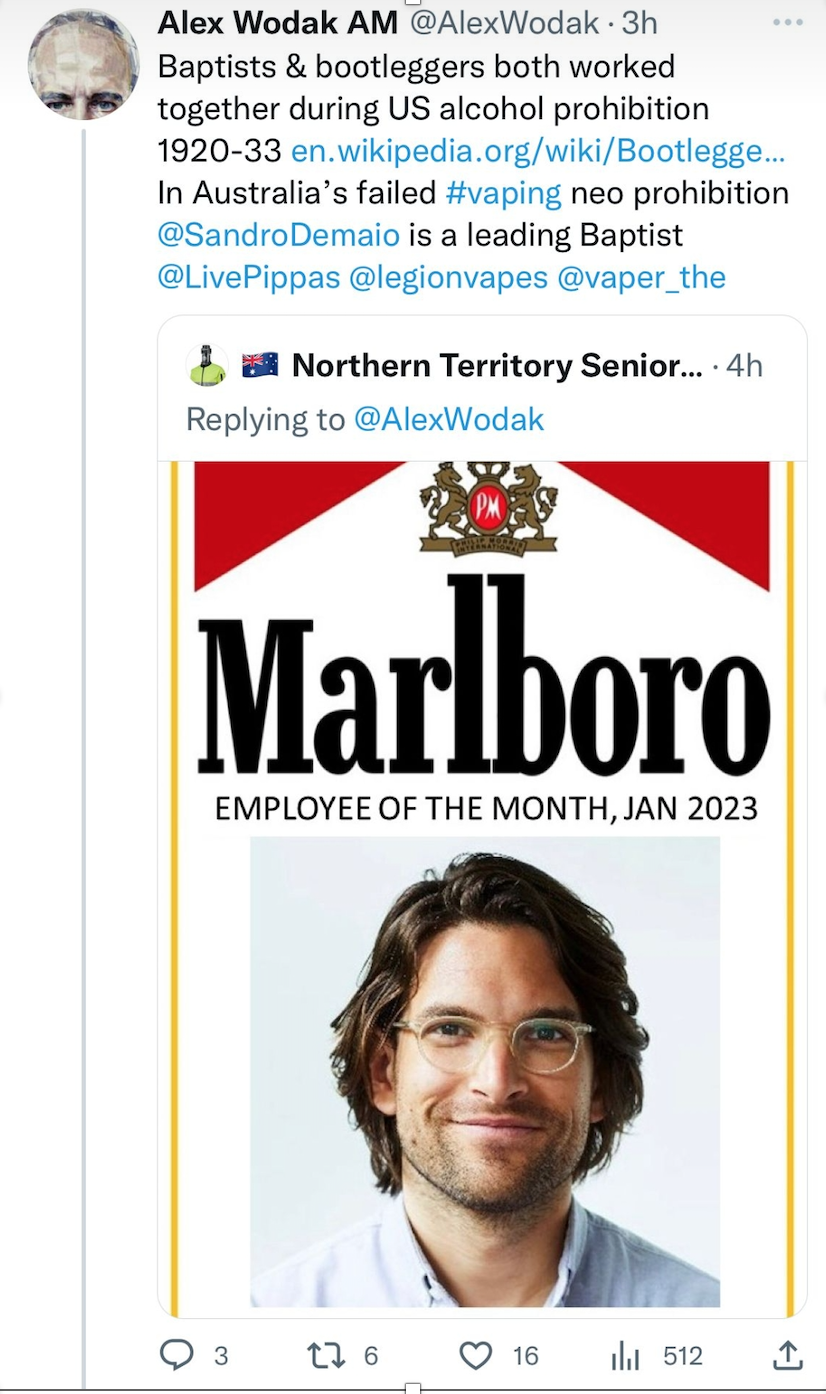
Task: Open the Northern Territory Senior quoted author name
Action: click(496, 366)
